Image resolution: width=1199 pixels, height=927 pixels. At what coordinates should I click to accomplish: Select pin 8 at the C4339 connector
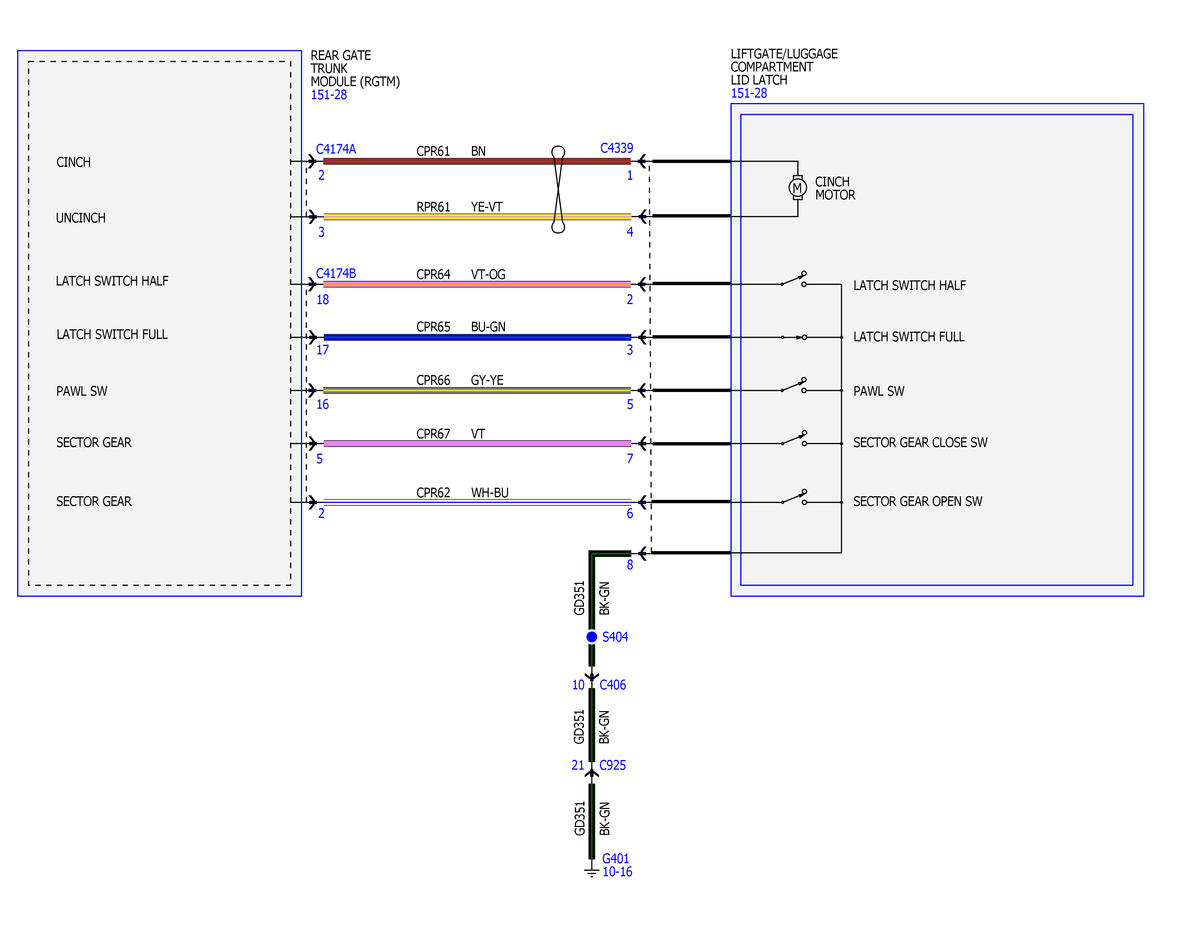coord(630,565)
